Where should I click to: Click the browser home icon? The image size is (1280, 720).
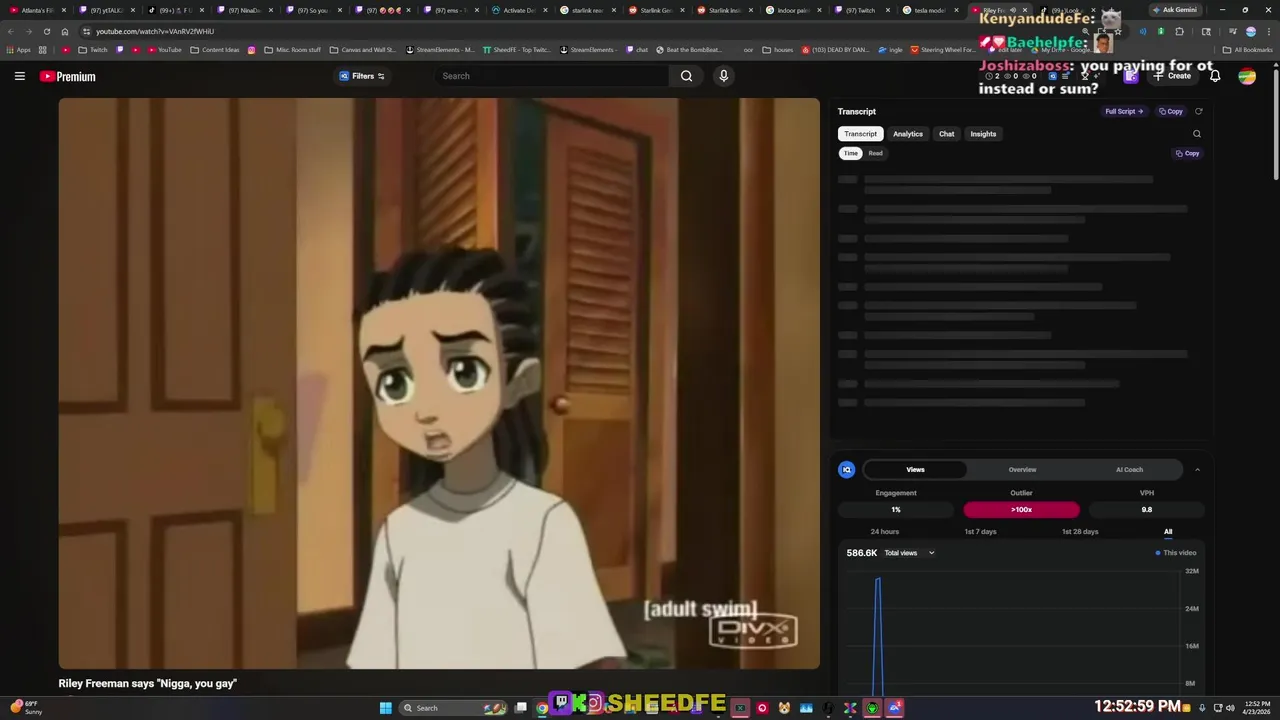(65, 31)
